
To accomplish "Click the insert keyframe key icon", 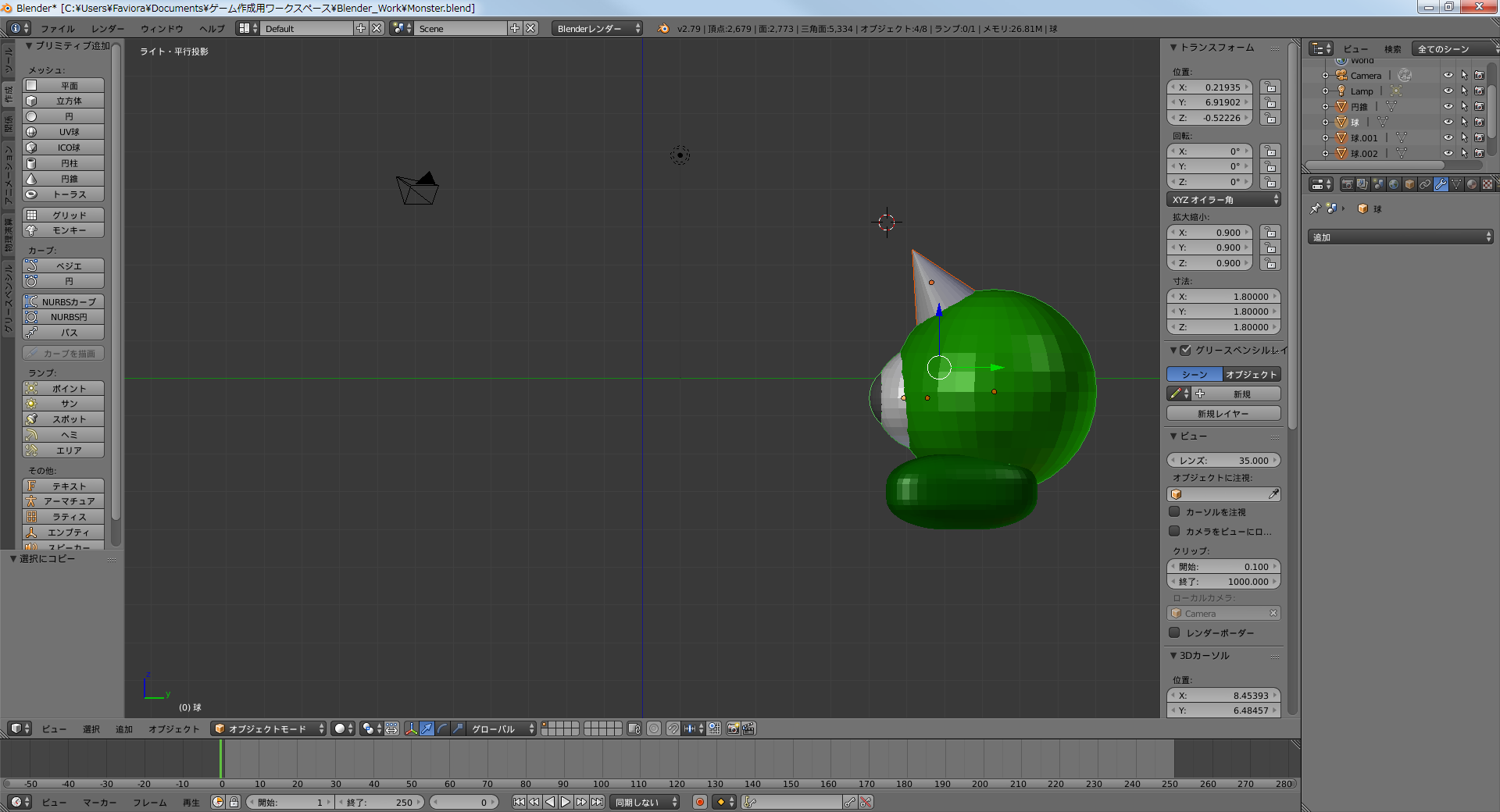I will tap(850, 802).
